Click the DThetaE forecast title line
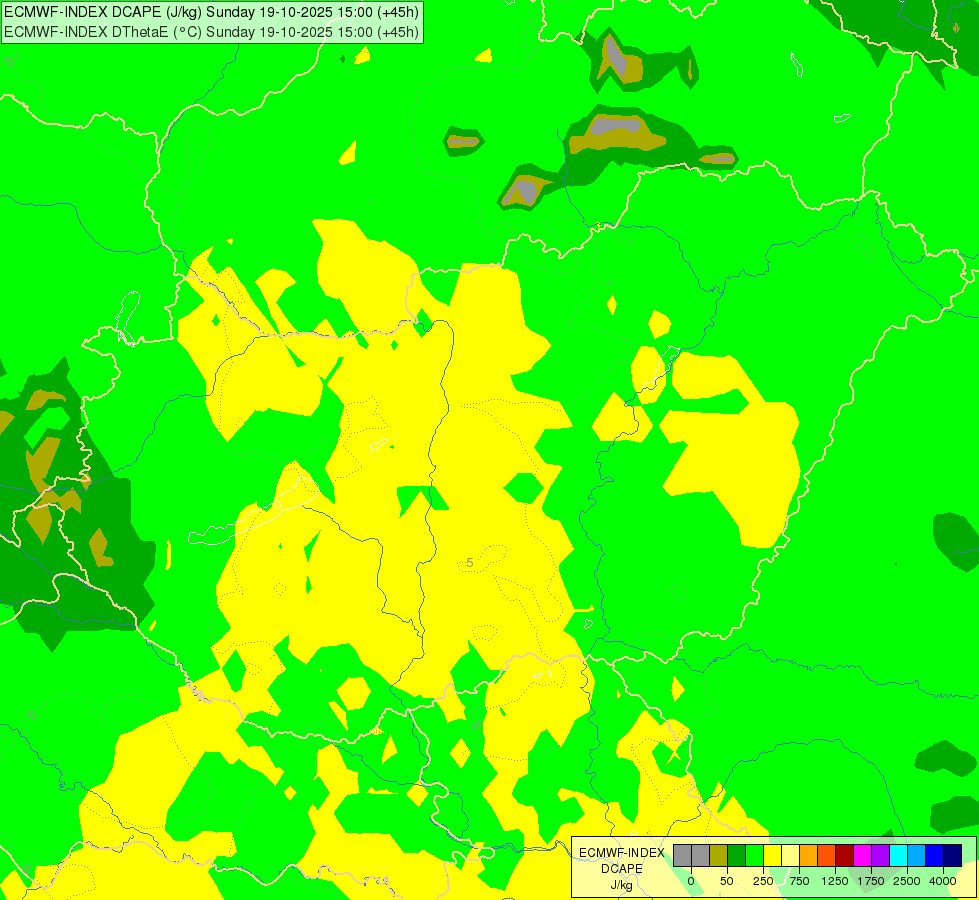This screenshot has width=979, height=900. coord(212,32)
